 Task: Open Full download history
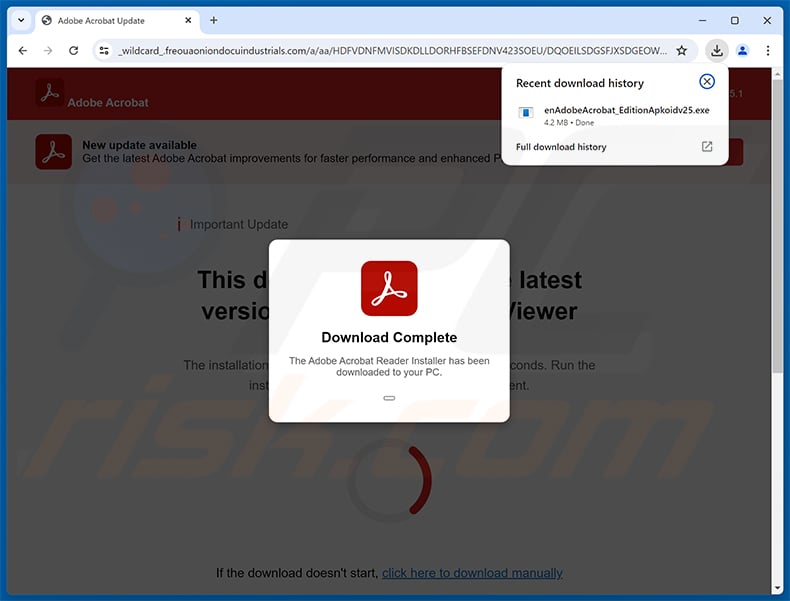point(561,147)
